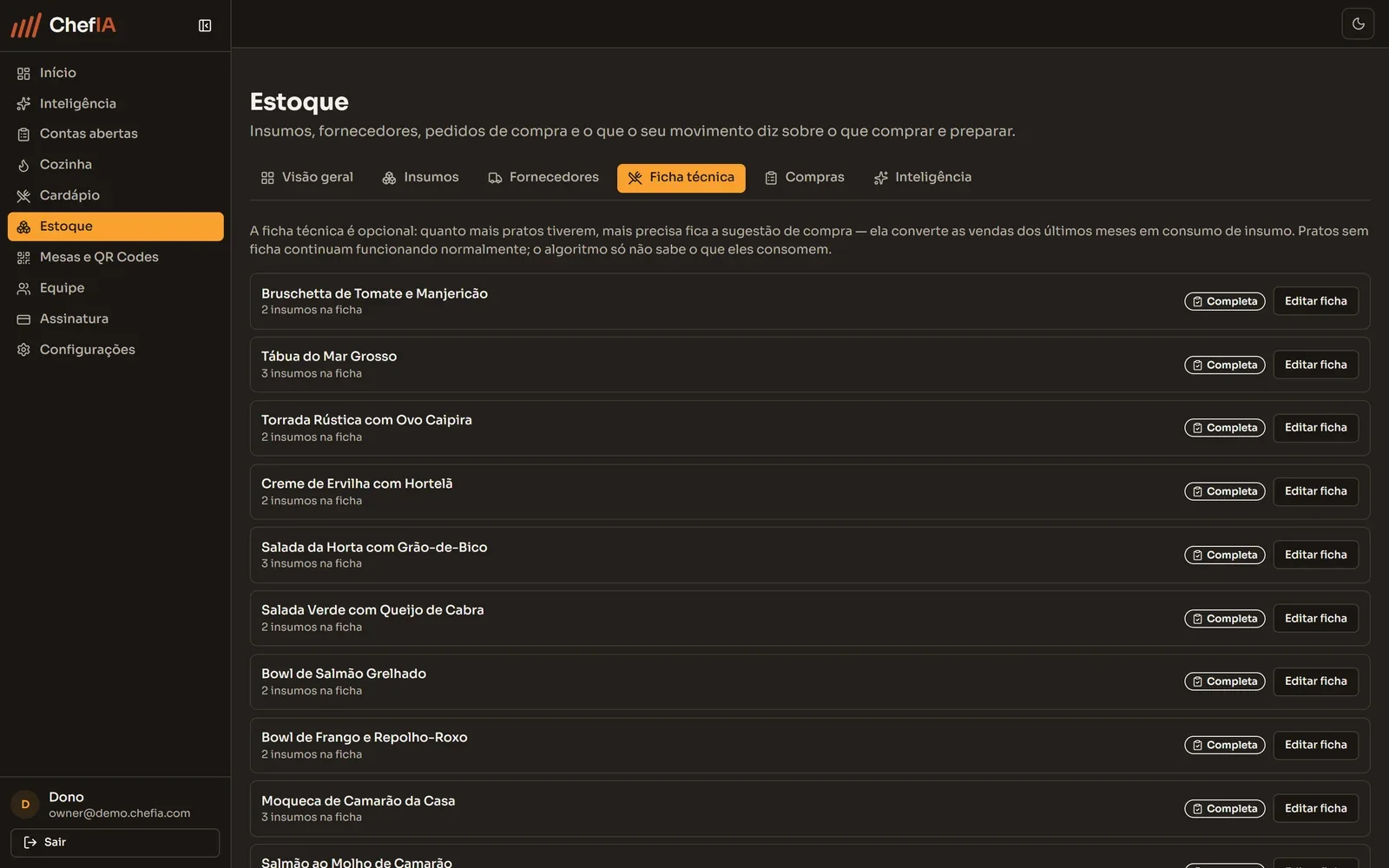The height and width of the screenshot is (868, 1389).
Task: Click the ChefIA logo
Action: (x=63, y=25)
